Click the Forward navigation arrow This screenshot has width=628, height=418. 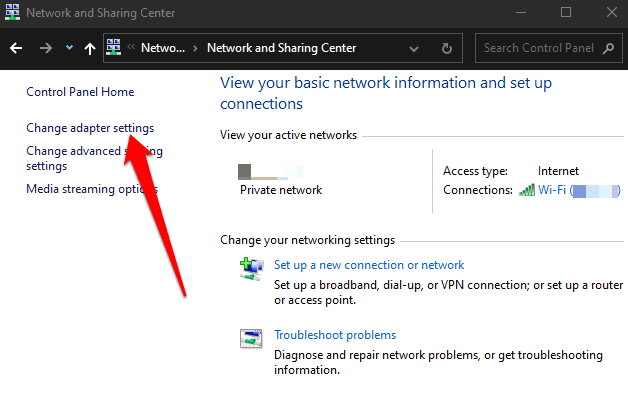click(45, 48)
